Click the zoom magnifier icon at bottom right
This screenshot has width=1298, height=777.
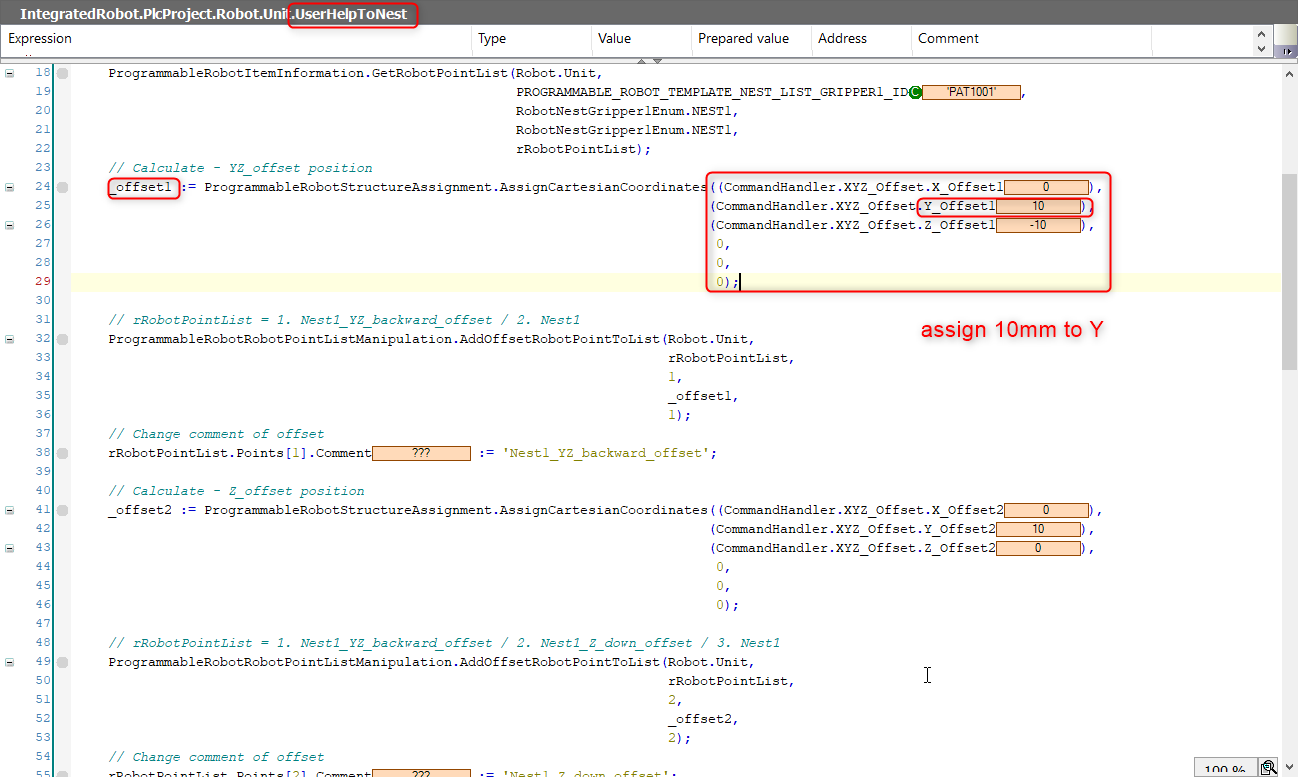point(1268,768)
